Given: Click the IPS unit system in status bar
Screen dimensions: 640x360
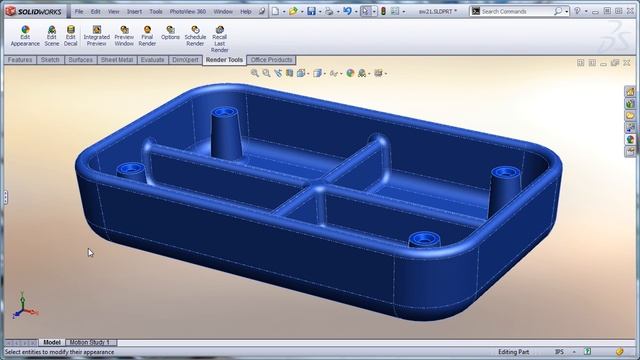Looking at the screenshot, I should (559, 352).
